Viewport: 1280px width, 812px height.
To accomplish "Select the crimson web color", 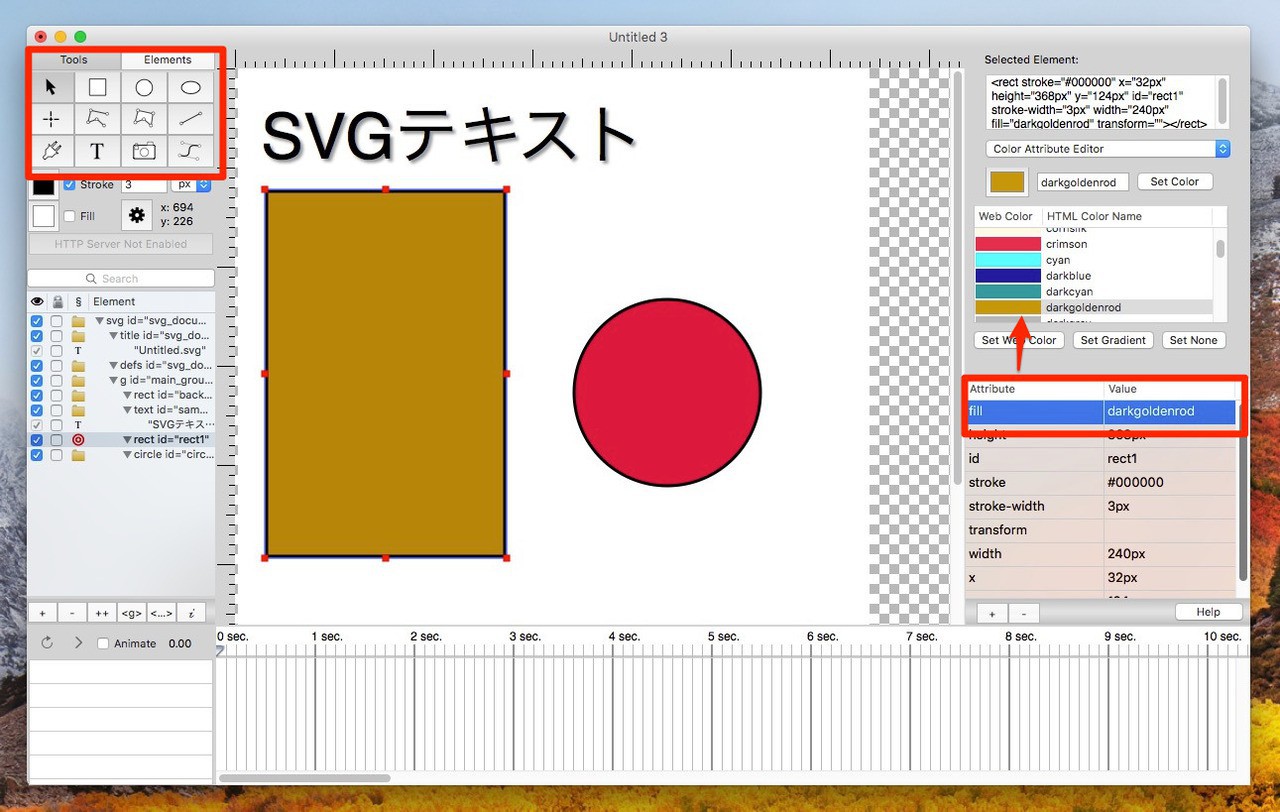I will 1095,244.
